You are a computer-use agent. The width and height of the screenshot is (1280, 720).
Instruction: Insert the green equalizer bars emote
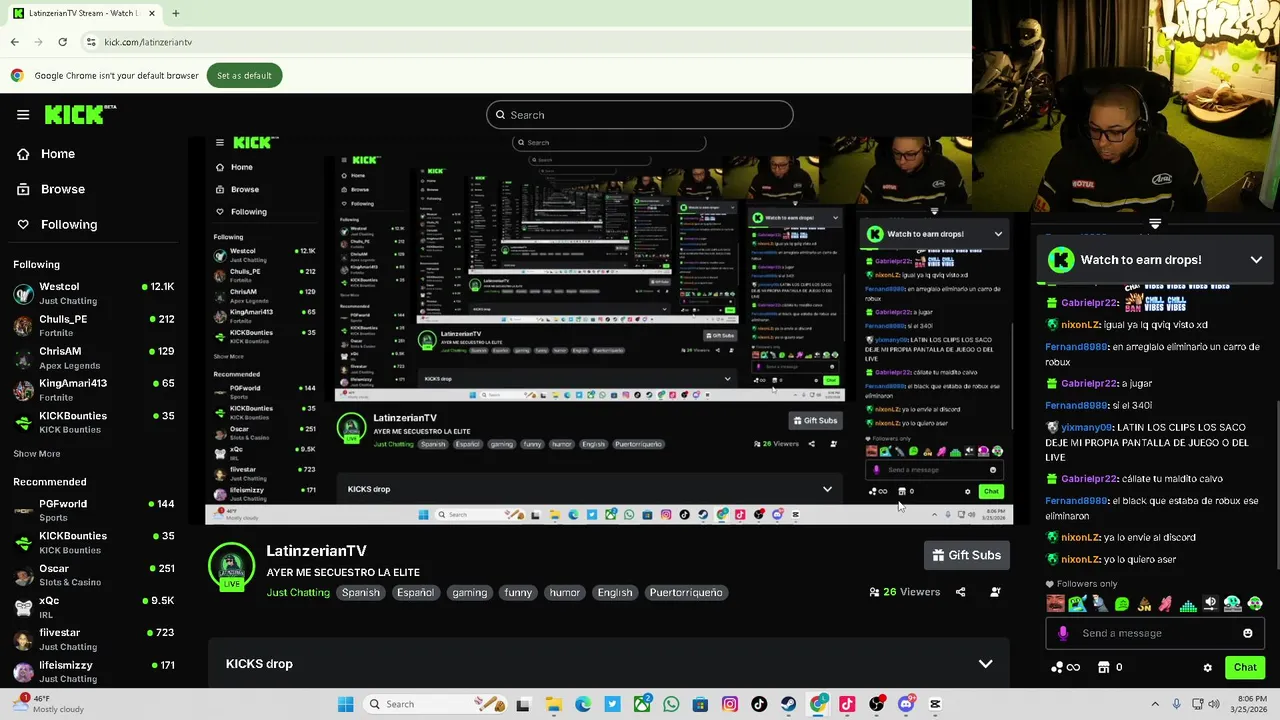pyautogui.click(x=1188, y=604)
